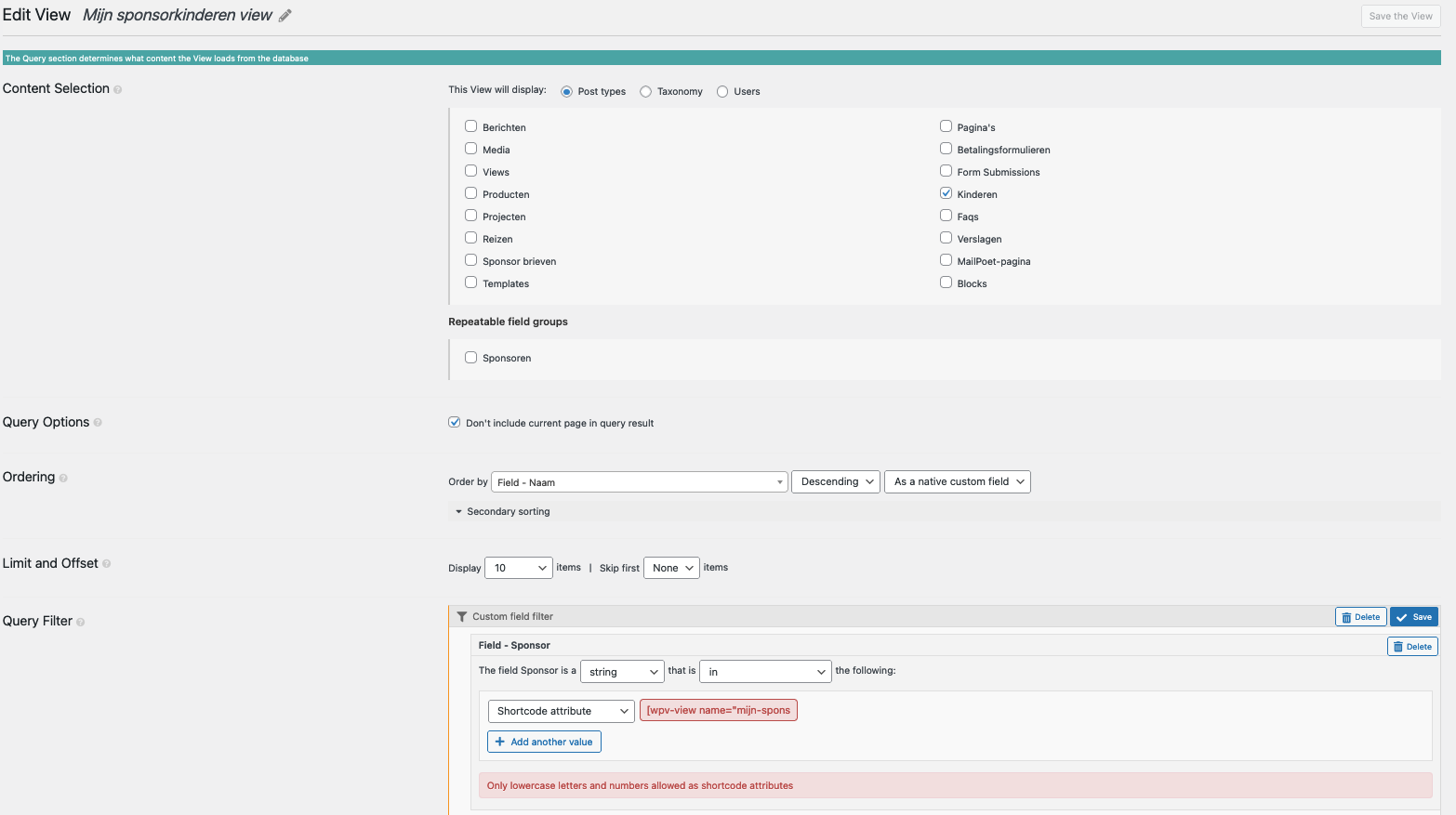Open the Shortcode attribute dropdown

pos(561,711)
